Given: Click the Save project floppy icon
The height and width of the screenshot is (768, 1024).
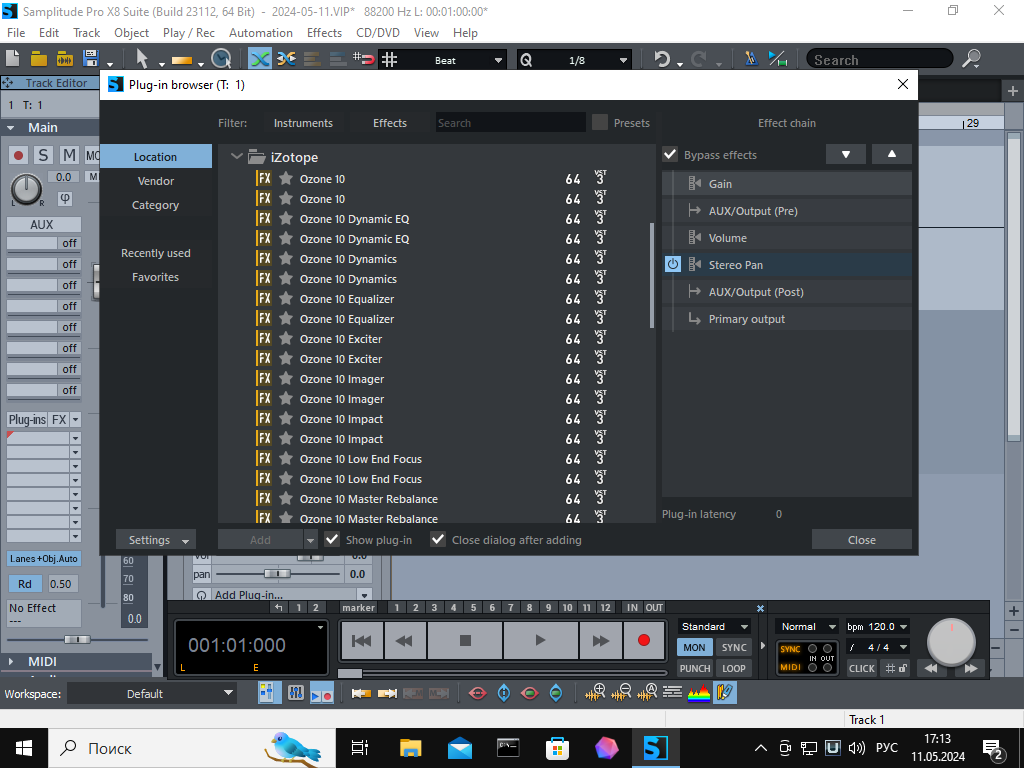Looking at the screenshot, I should click(90, 59).
